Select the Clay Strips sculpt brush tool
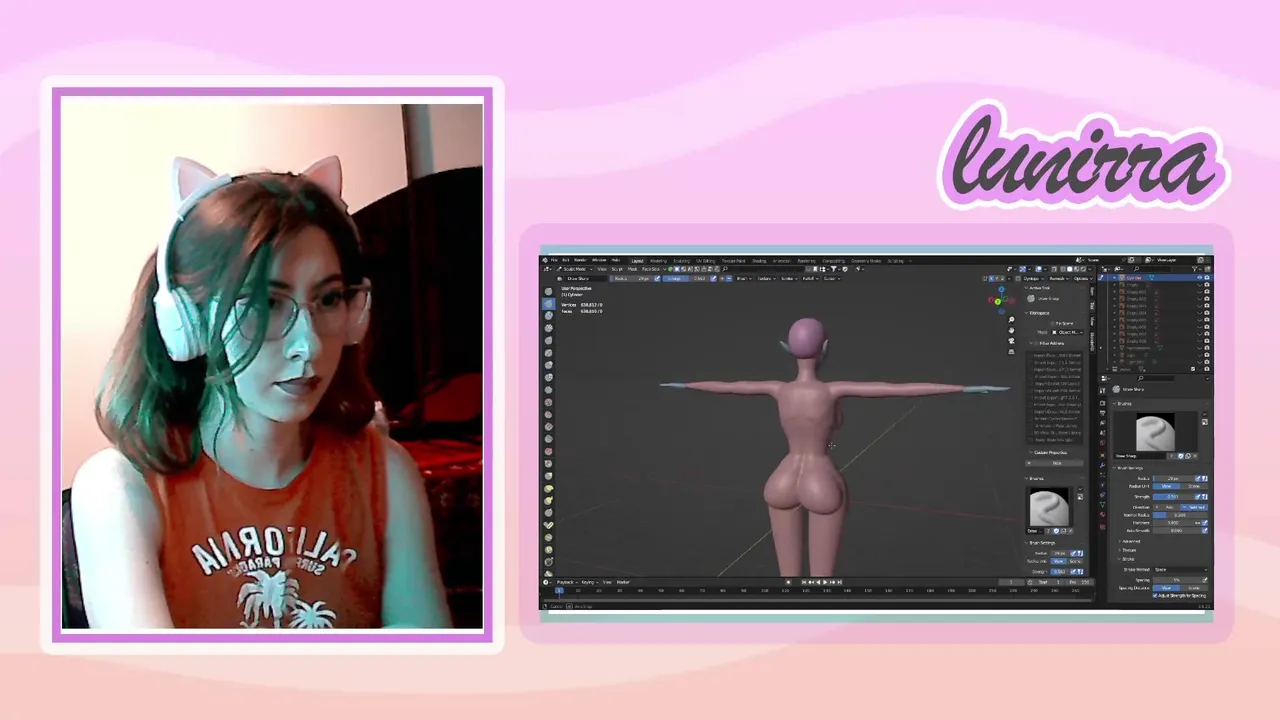This screenshot has width=1280, height=720. pyautogui.click(x=548, y=328)
